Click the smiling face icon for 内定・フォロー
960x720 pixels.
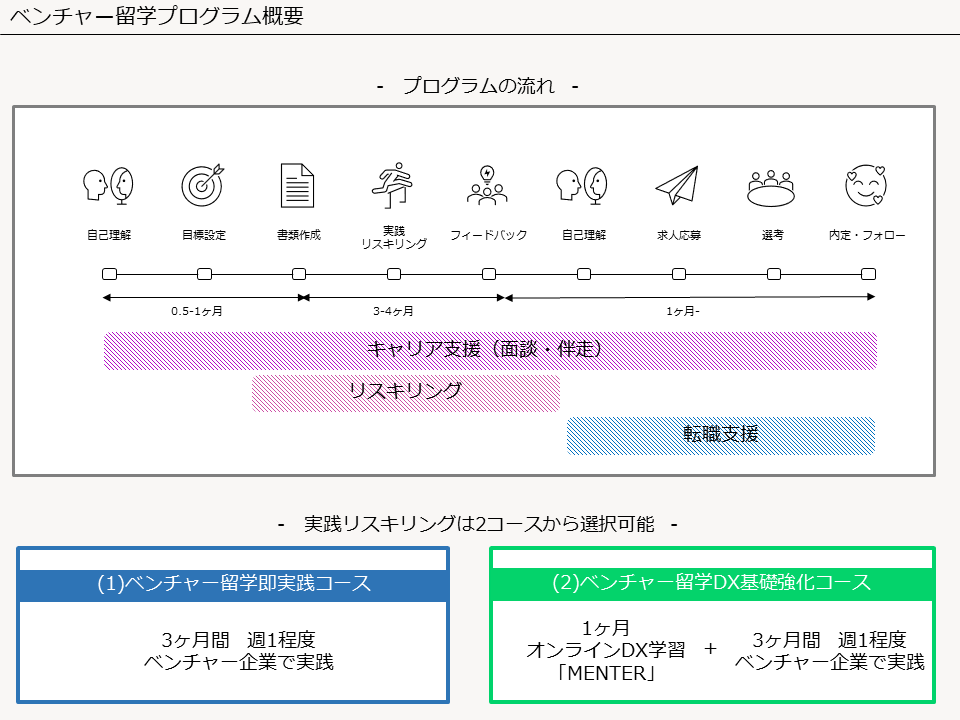[x=866, y=185]
